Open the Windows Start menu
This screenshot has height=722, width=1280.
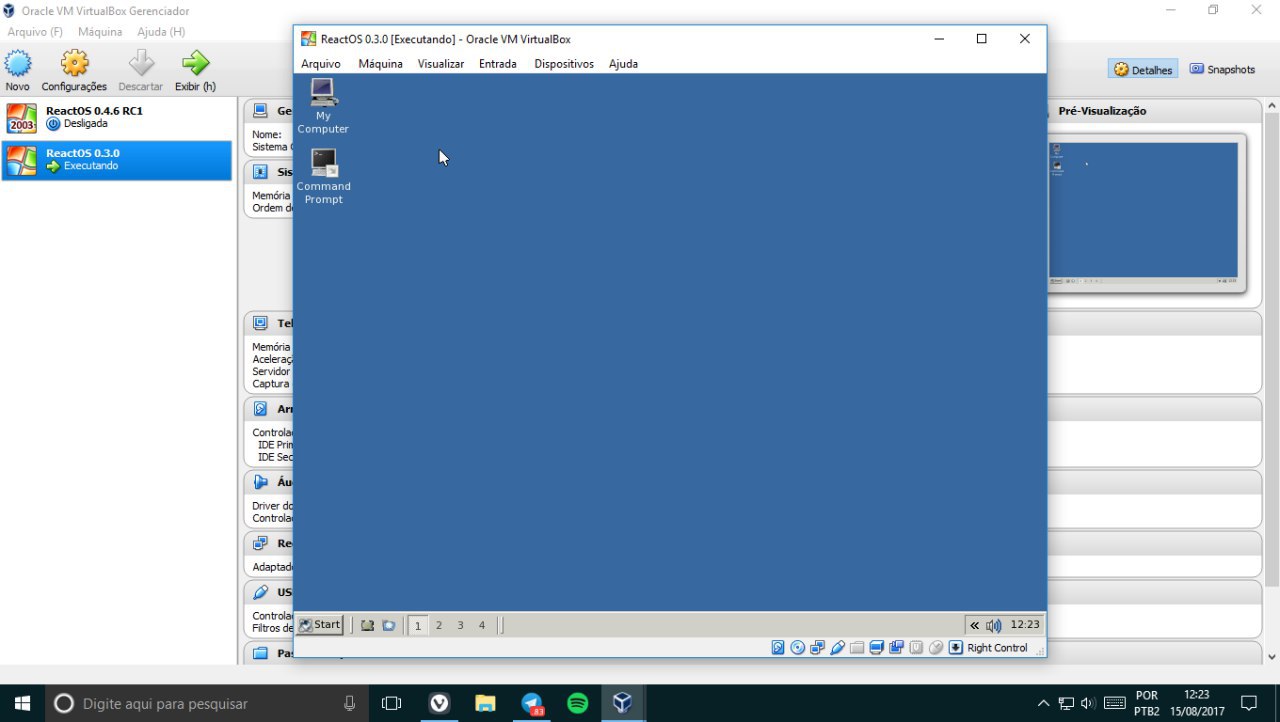22,703
